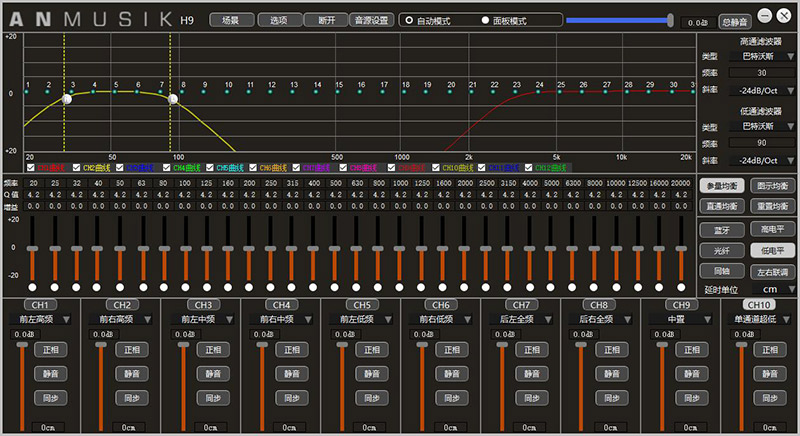Select the 蓝牙 Bluetooth input source
Screen dimensions: 800x436
(723, 229)
